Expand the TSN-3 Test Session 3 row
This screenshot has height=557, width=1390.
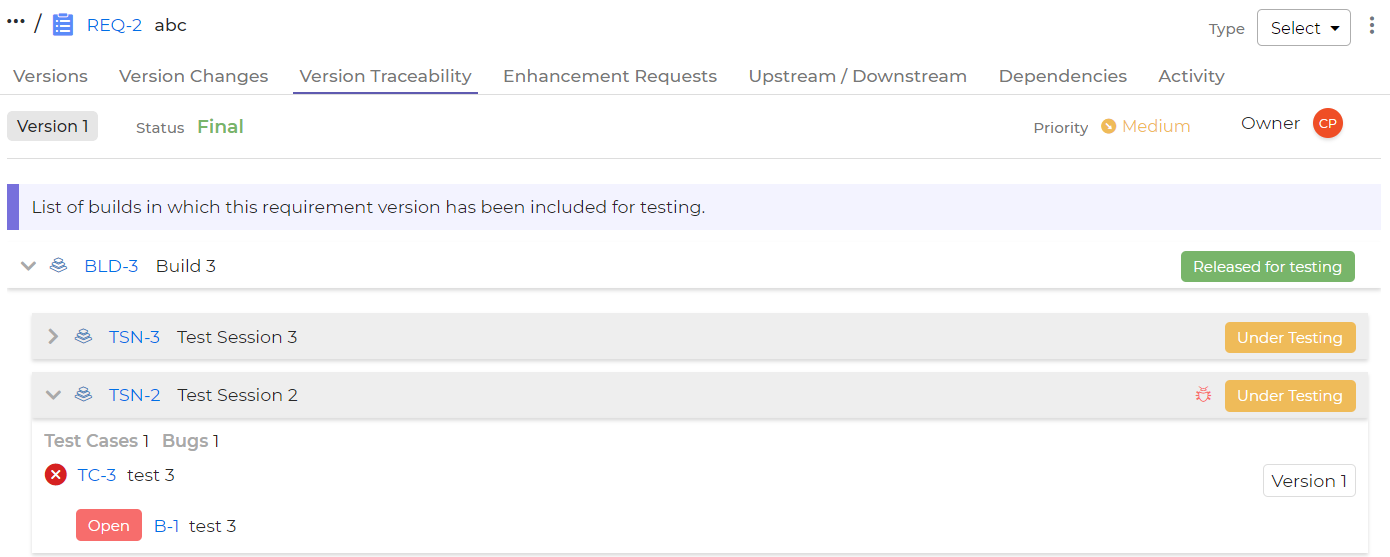54,337
